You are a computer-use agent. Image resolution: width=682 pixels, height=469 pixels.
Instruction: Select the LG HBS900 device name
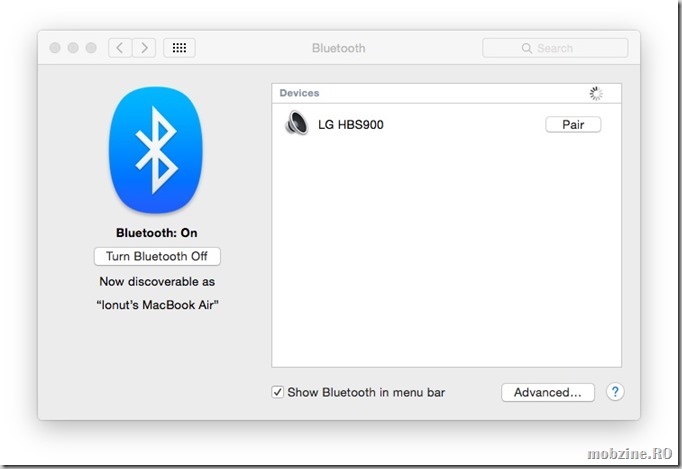[350, 125]
